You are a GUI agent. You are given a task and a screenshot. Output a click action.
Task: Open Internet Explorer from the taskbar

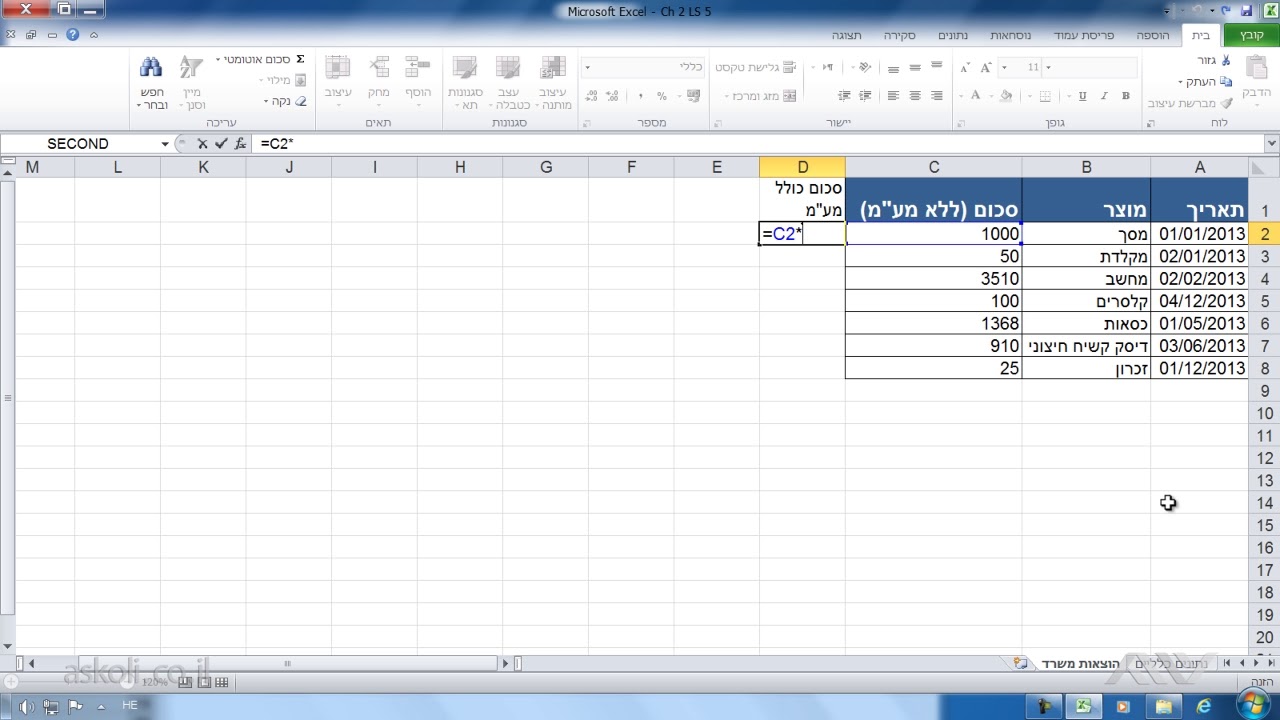[1203, 706]
